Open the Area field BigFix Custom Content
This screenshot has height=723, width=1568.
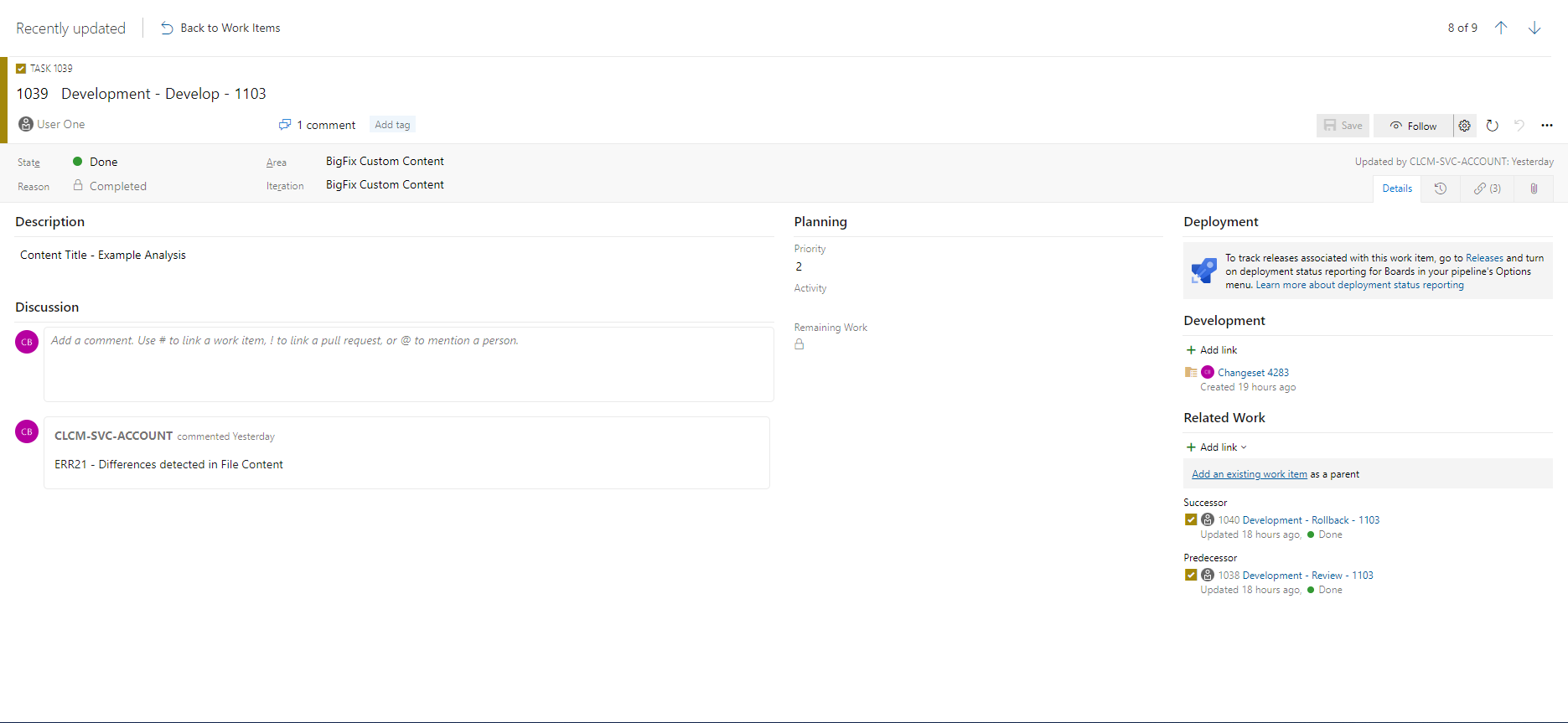point(385,161)
